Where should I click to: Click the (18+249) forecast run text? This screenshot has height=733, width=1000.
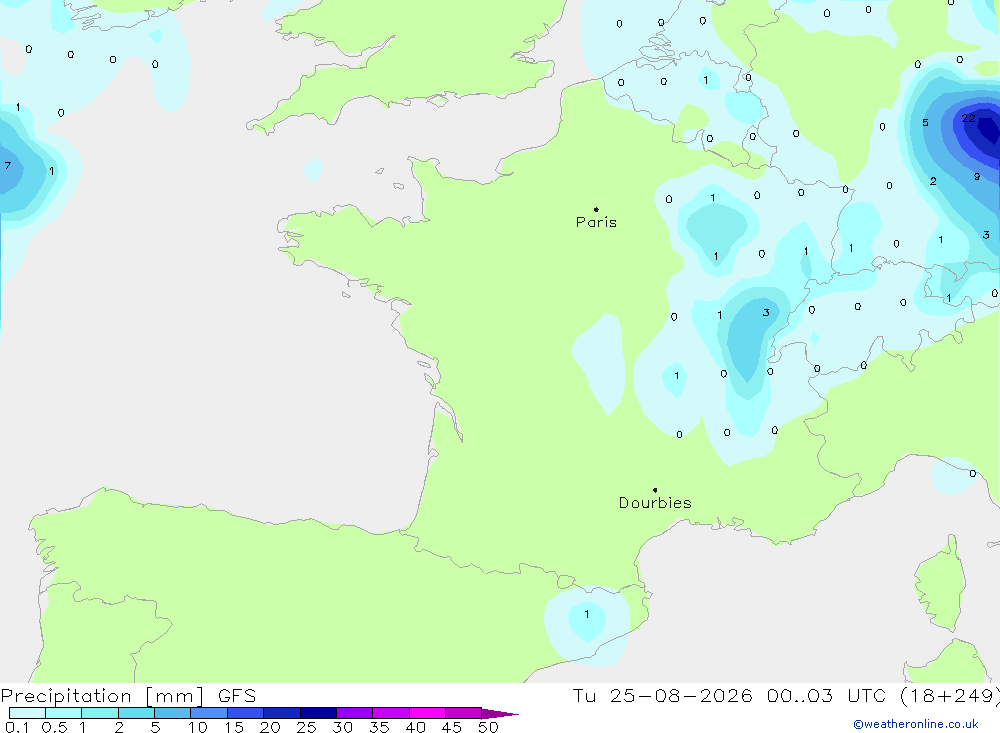(950, 696)
